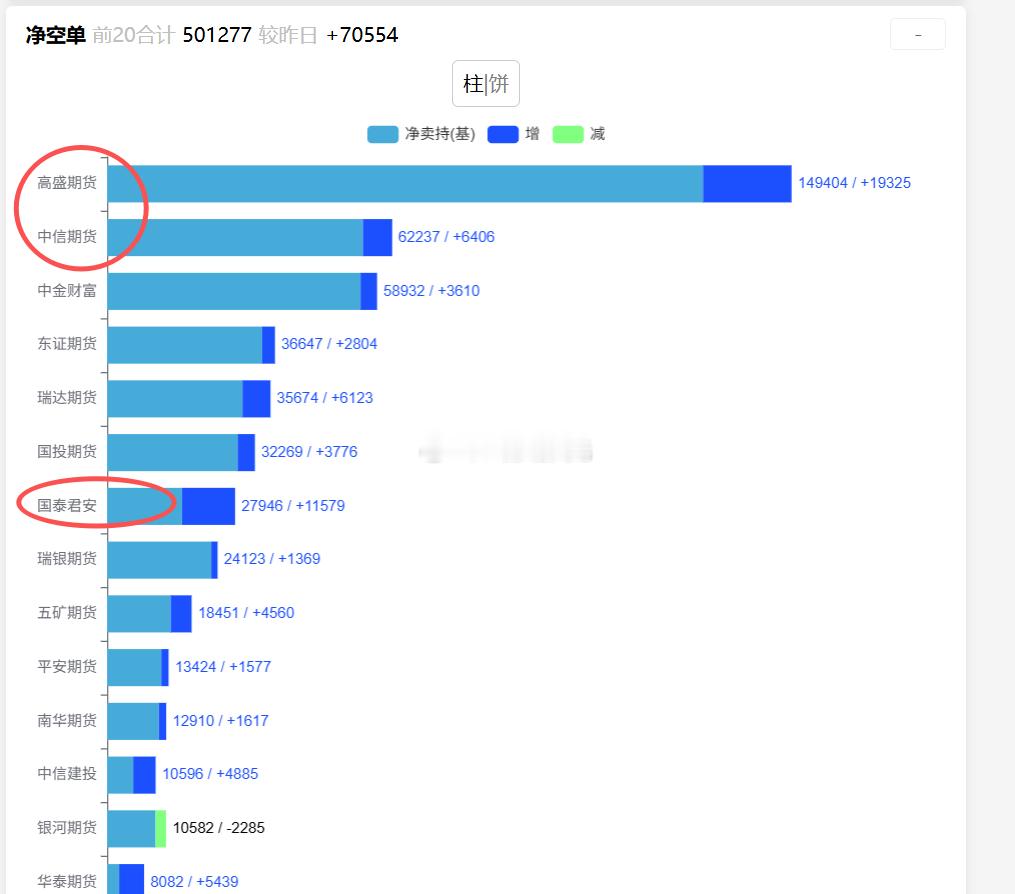1015x894 pixels.
Task: Click the 五矿期货 dark blue increase segment
Action: 181,614
